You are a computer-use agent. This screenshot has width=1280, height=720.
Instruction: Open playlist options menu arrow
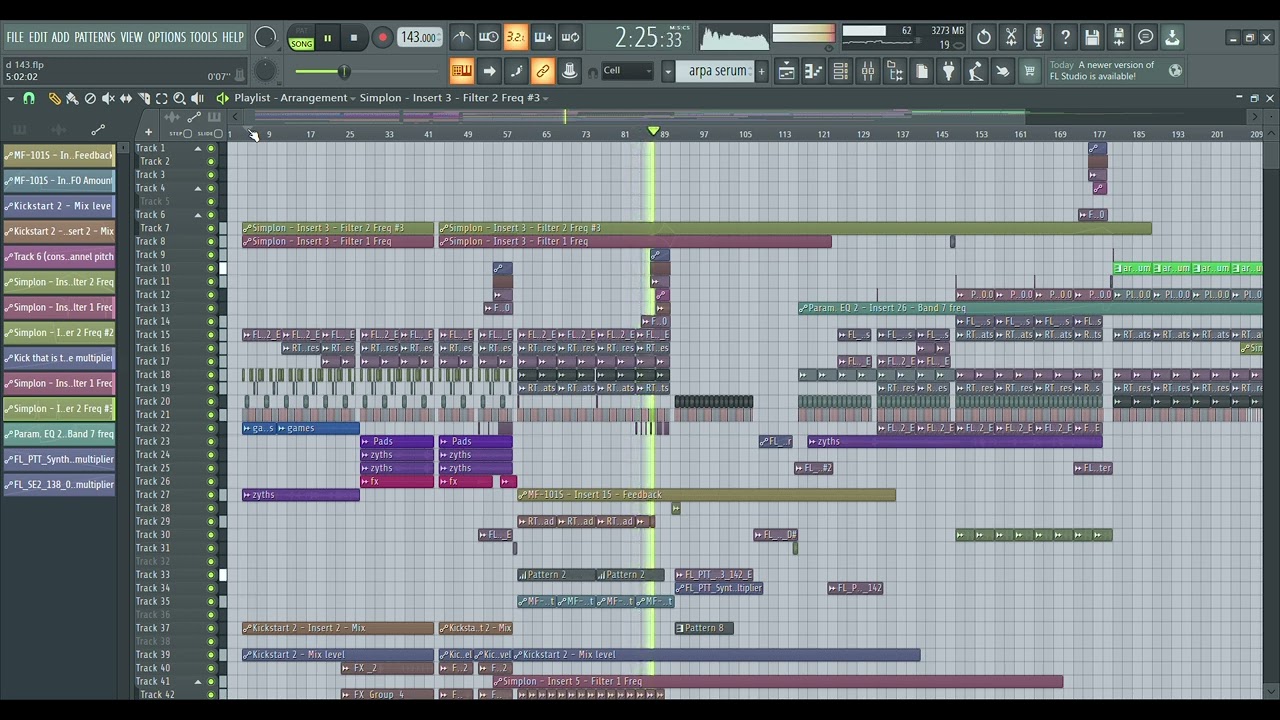click(10, 98)
